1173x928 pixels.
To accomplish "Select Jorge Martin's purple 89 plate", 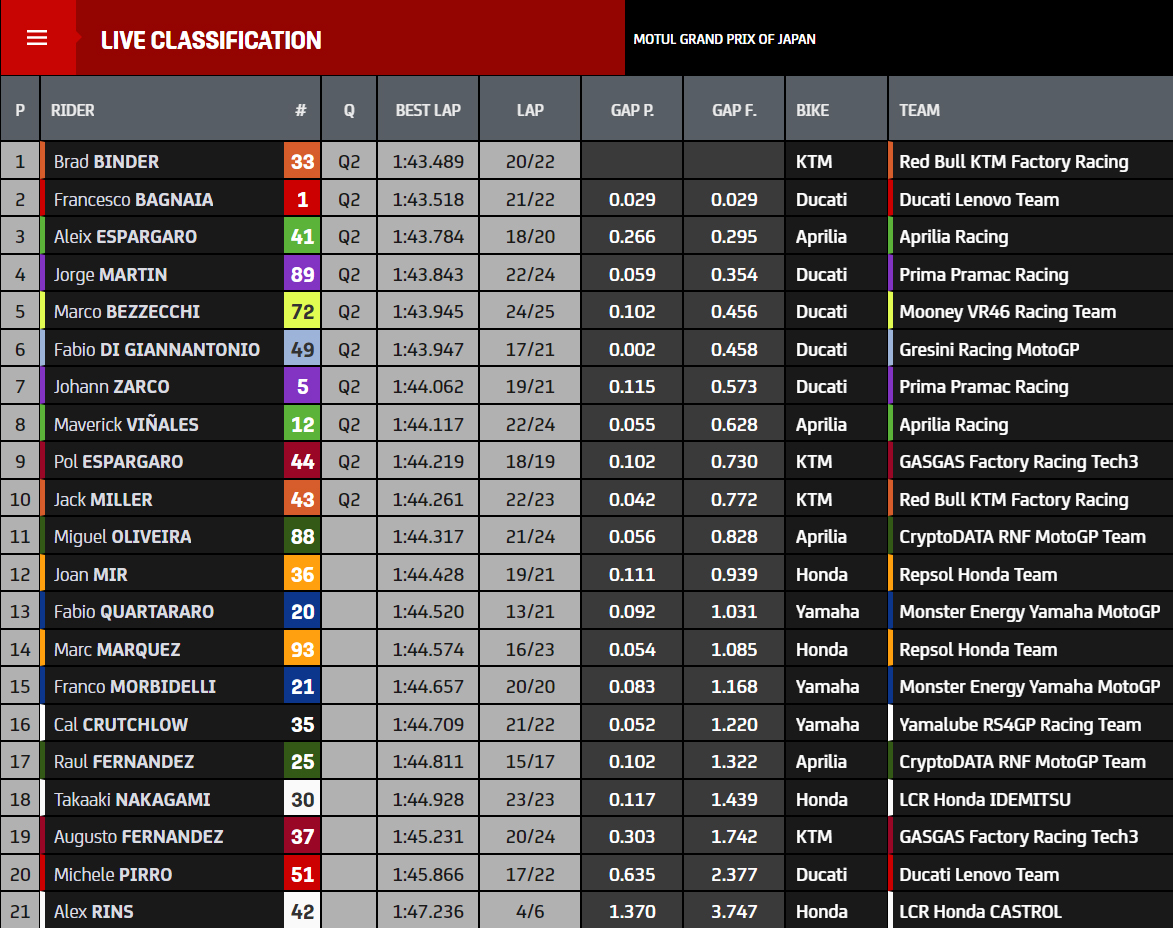I will click(301, 274).
